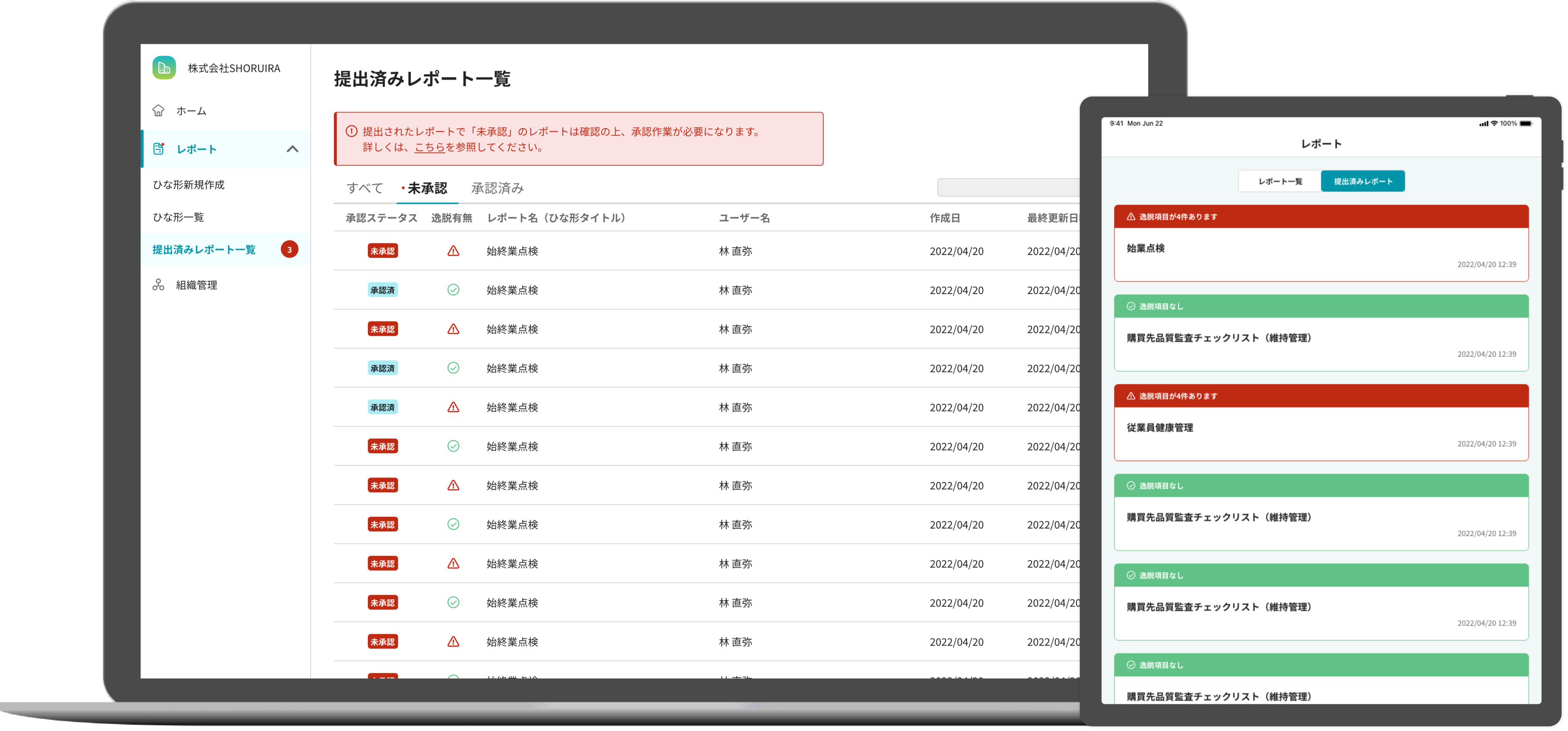This screenshot has height=731, width=1568.
Task: Click warning triangle icon in first table row
Action: click(x=453, y=251)
